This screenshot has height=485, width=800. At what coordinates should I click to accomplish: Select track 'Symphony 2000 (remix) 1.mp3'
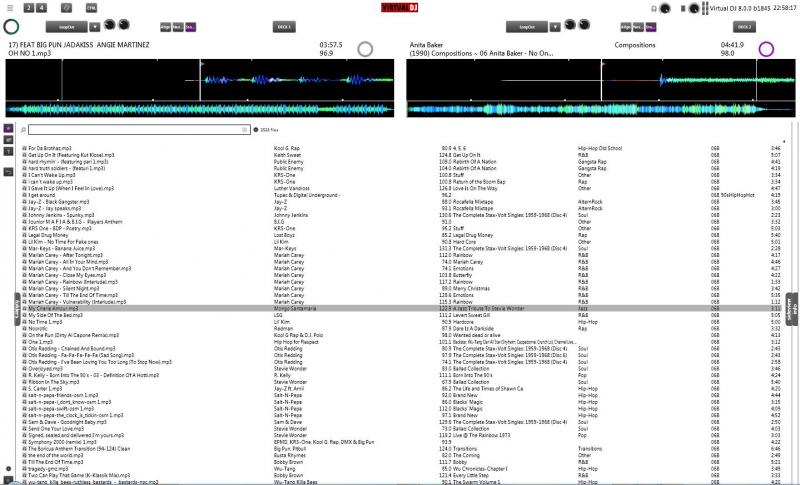tap(62, 442)
